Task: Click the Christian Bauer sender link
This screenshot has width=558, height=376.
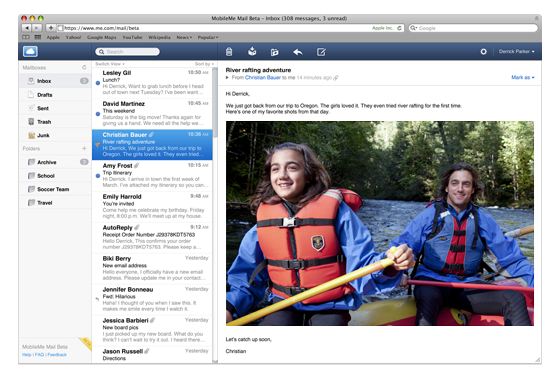Action: point(263,78)
